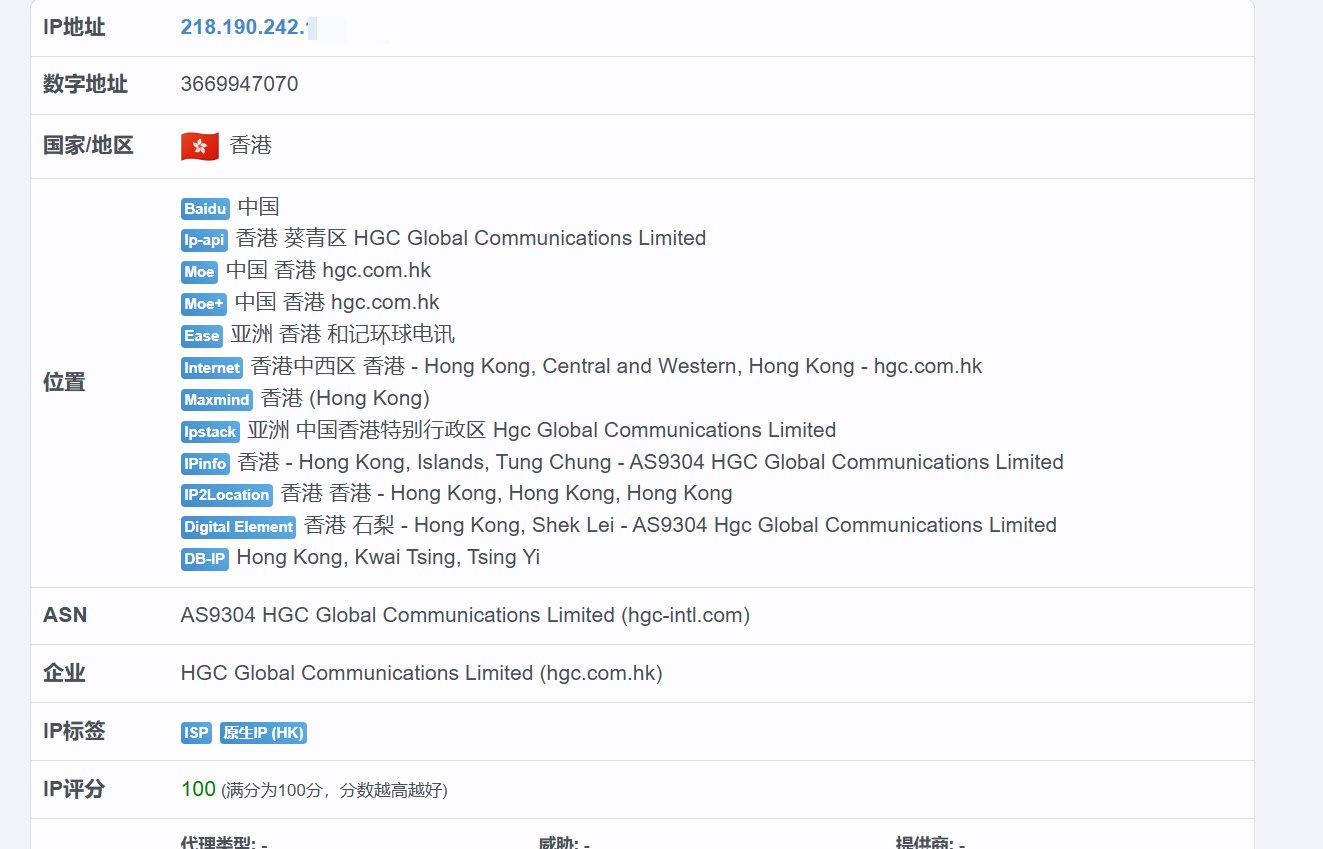Viewport: 1323px width, 849px height.
Task: Select the Moe+ location 中国 香港 hgc.com.hk
Action: (x=337, y=302)
